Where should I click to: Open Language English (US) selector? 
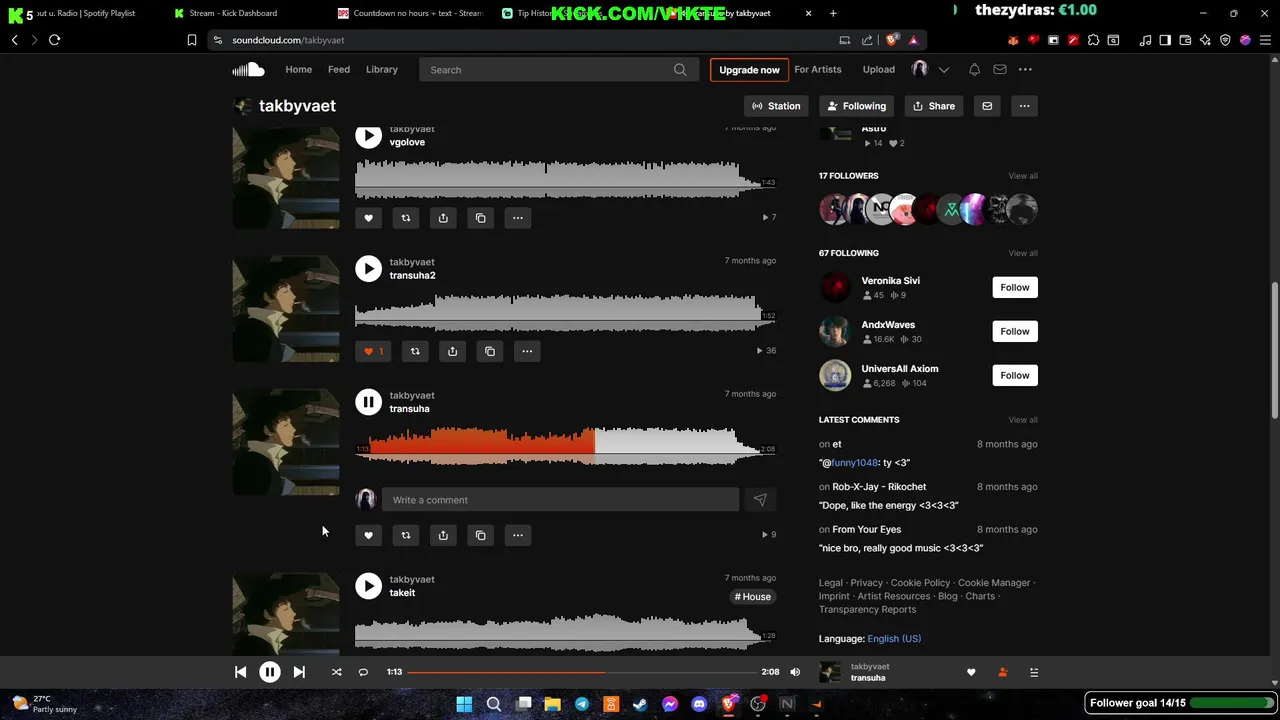pyautogui.click(x=894, y=639)
